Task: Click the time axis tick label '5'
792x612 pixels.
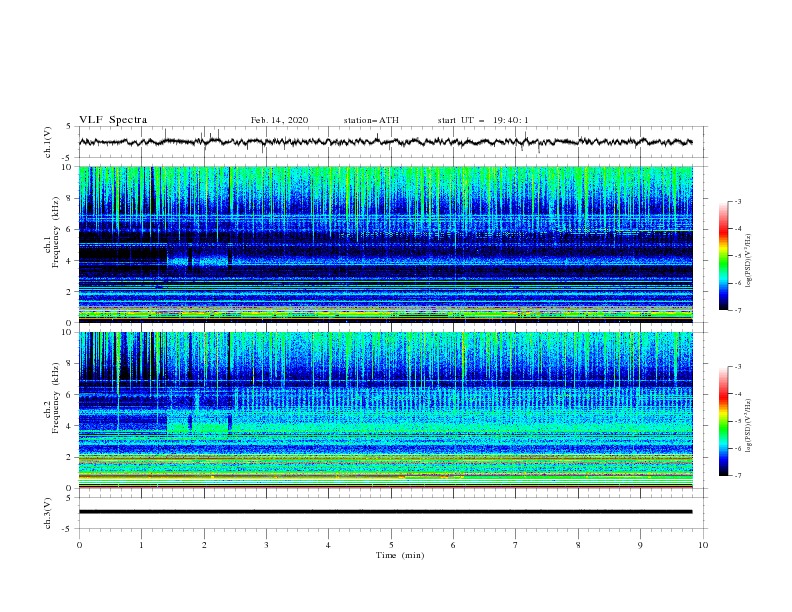Action: pos(391,545)
